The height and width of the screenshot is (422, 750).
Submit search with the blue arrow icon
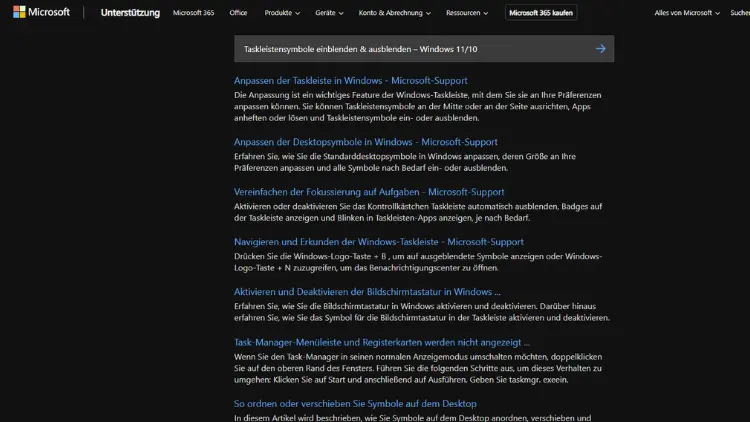coord(600,49)
